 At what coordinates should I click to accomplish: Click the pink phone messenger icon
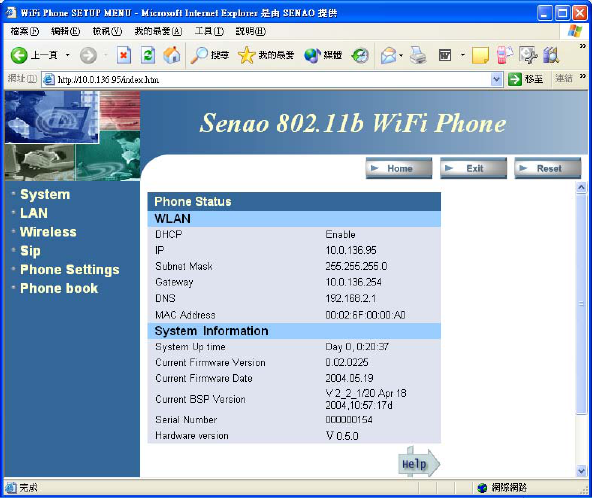click(504, 56)
